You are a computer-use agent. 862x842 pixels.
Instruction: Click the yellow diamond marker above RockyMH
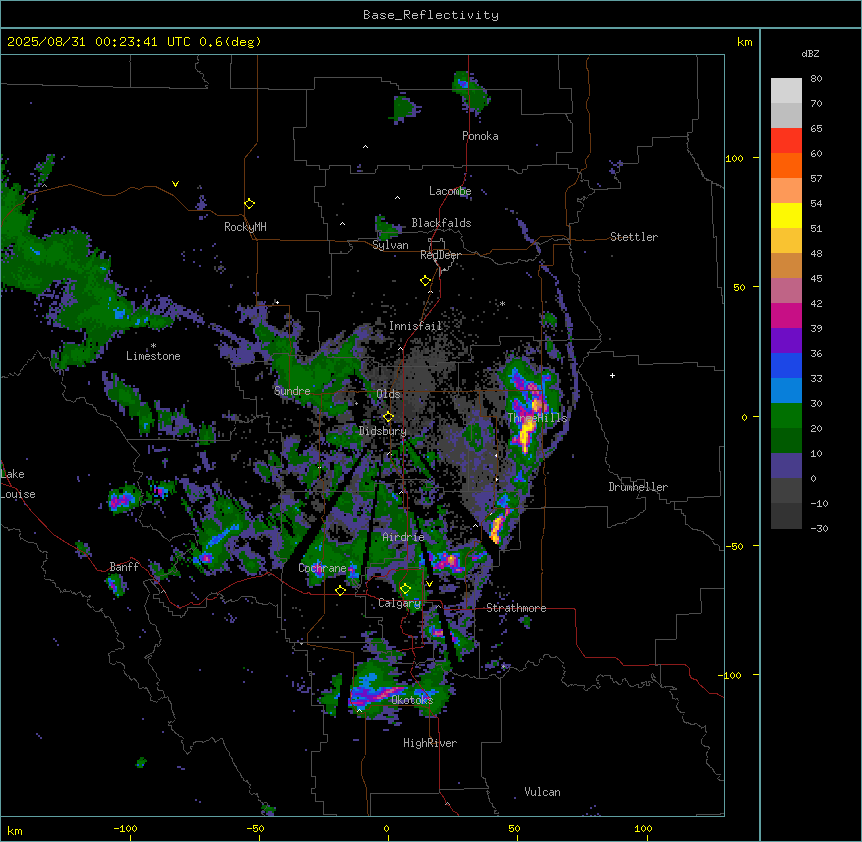249,204
